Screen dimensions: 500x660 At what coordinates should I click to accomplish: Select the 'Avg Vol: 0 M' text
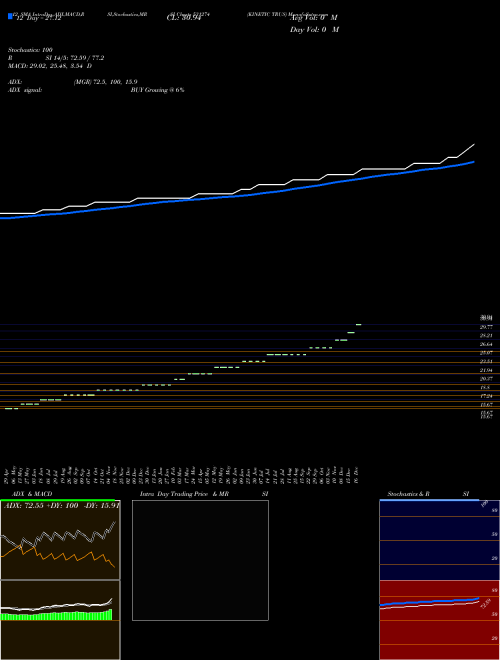pos(314,18)
